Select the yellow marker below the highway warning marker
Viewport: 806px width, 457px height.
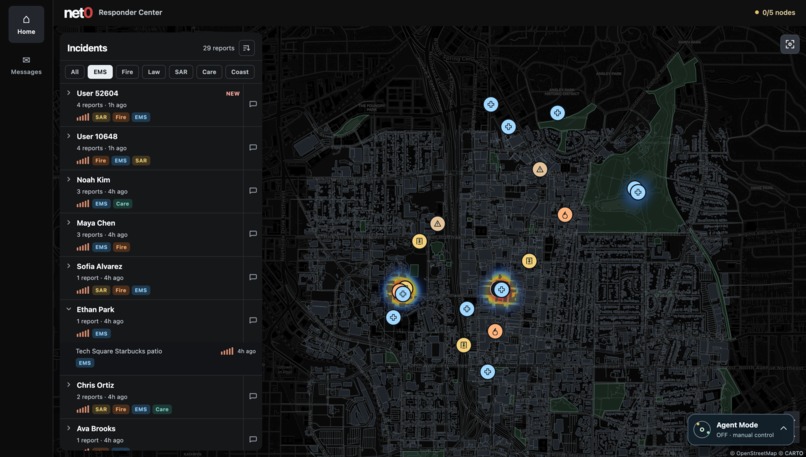click(x=419, y=241)
